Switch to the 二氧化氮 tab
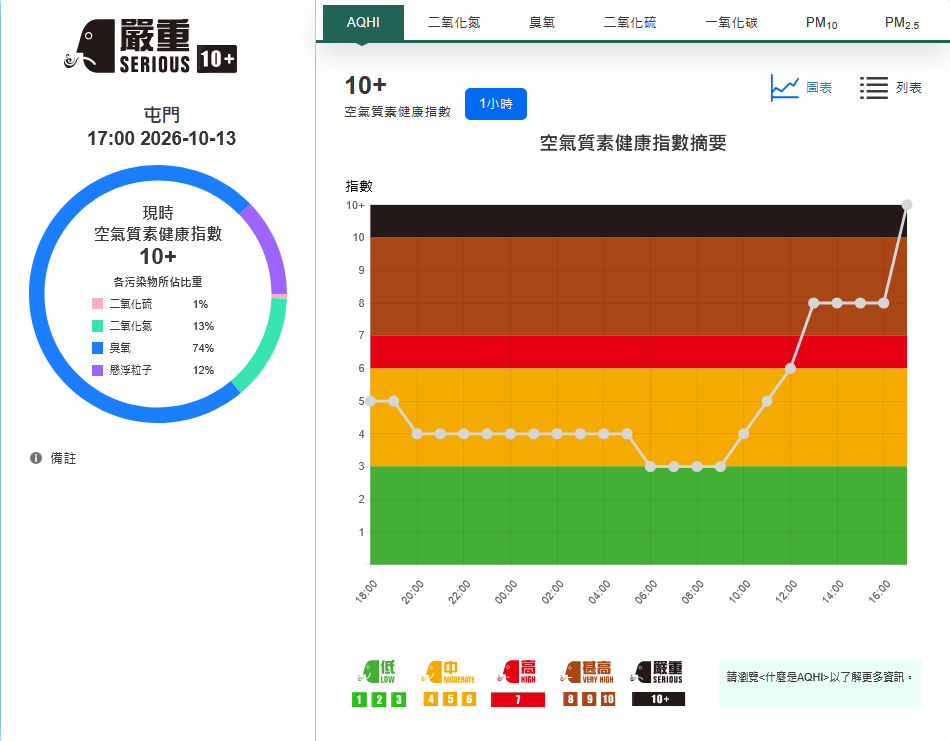Image resolution: width=950 pixels, height=741 pixels. coord(454,22)
